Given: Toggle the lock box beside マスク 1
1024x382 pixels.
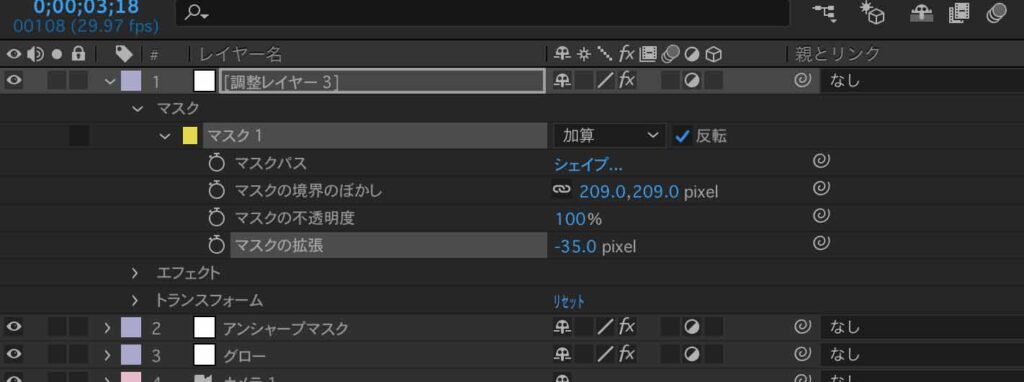Looking at the screenshot, I should click(79, 136).
